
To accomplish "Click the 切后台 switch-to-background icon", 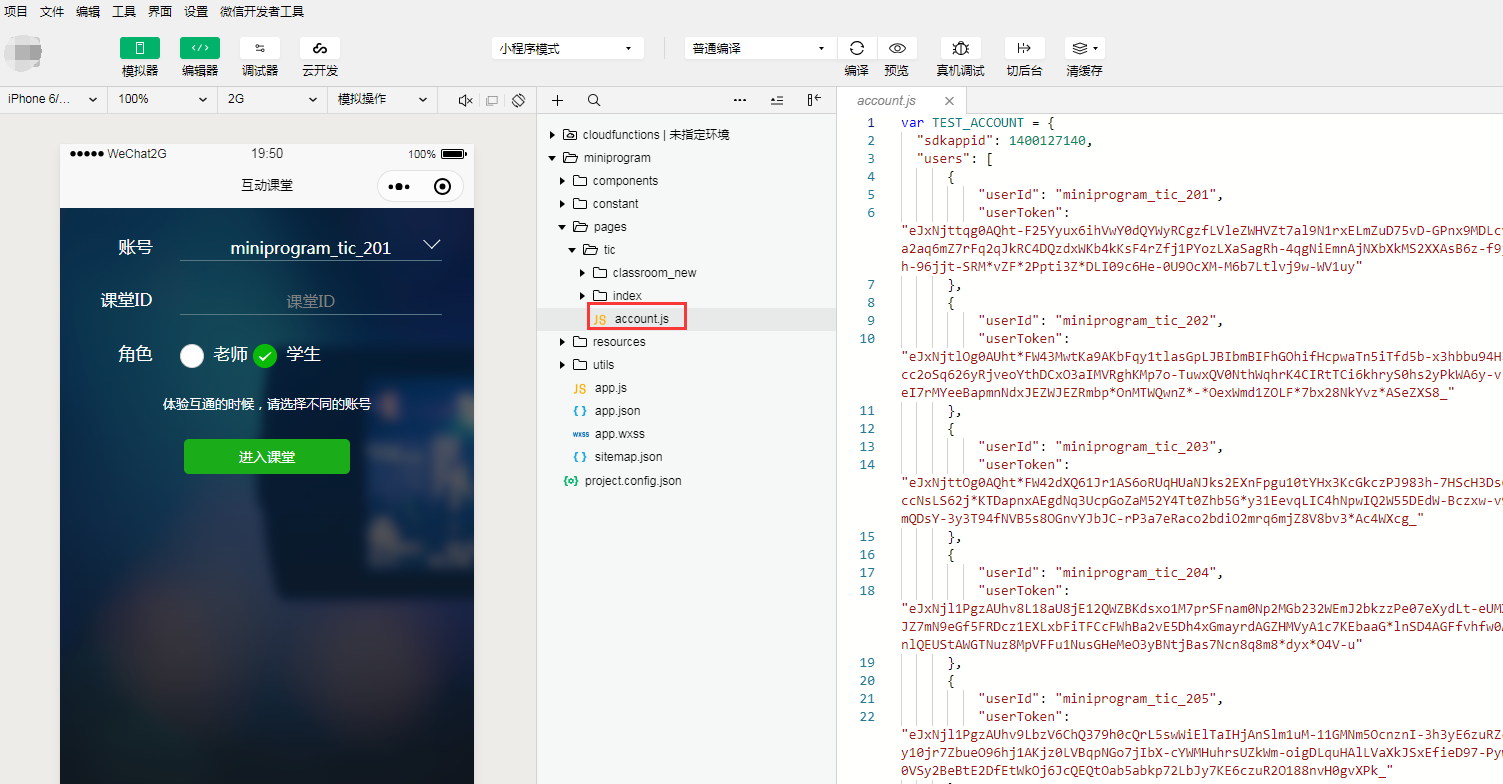I will (x=1024, y=48).
